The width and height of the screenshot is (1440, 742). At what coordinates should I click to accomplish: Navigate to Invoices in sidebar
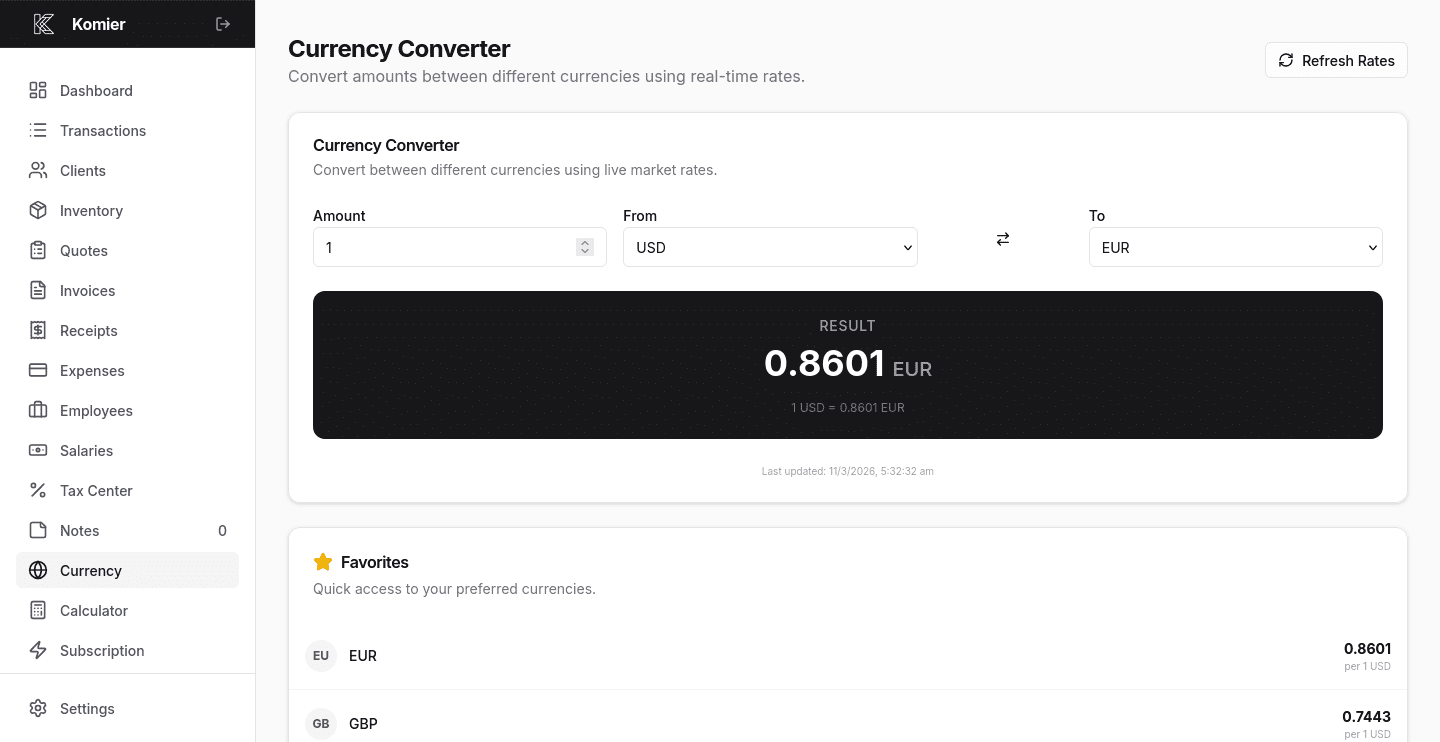coord(87,291)
